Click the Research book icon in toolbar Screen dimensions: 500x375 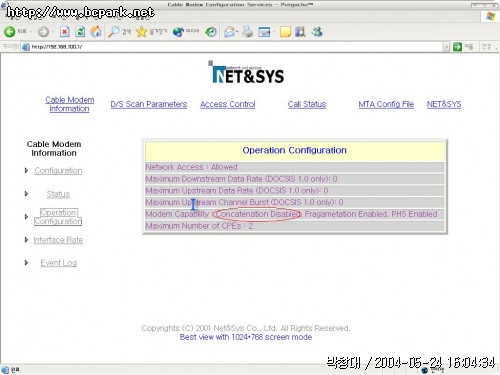[x=300, y=32]
